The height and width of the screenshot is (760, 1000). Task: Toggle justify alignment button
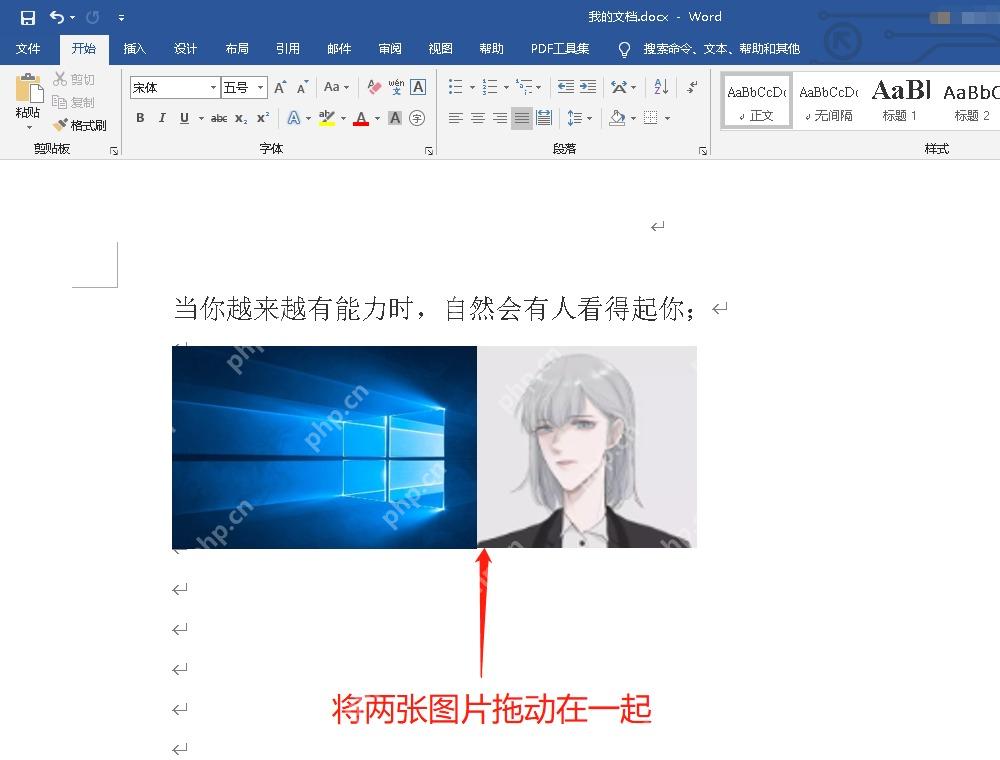coord(522,118)
